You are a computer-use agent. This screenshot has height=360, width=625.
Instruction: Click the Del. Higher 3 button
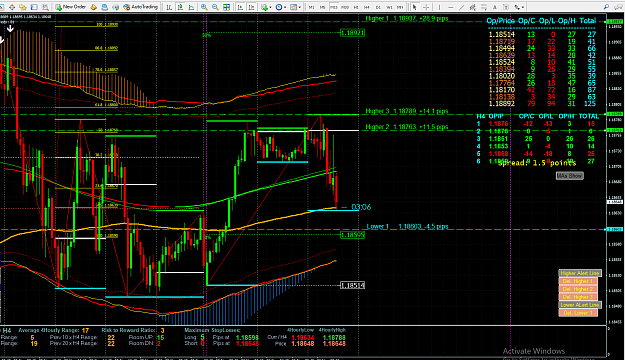[x=578, y=297]
